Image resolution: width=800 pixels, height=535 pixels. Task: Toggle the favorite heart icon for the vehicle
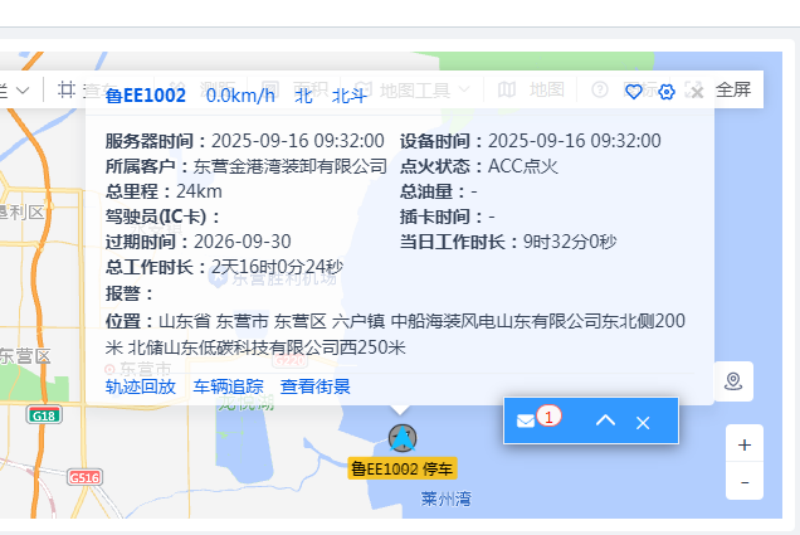(633, 91)
